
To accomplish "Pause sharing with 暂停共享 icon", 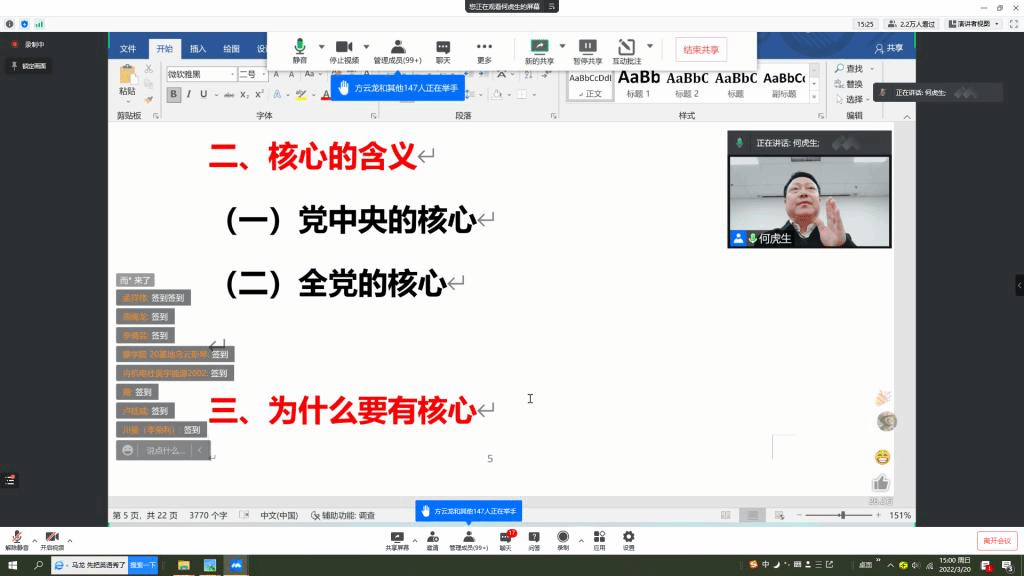I will pyautogui.click(x=587, y=47).
